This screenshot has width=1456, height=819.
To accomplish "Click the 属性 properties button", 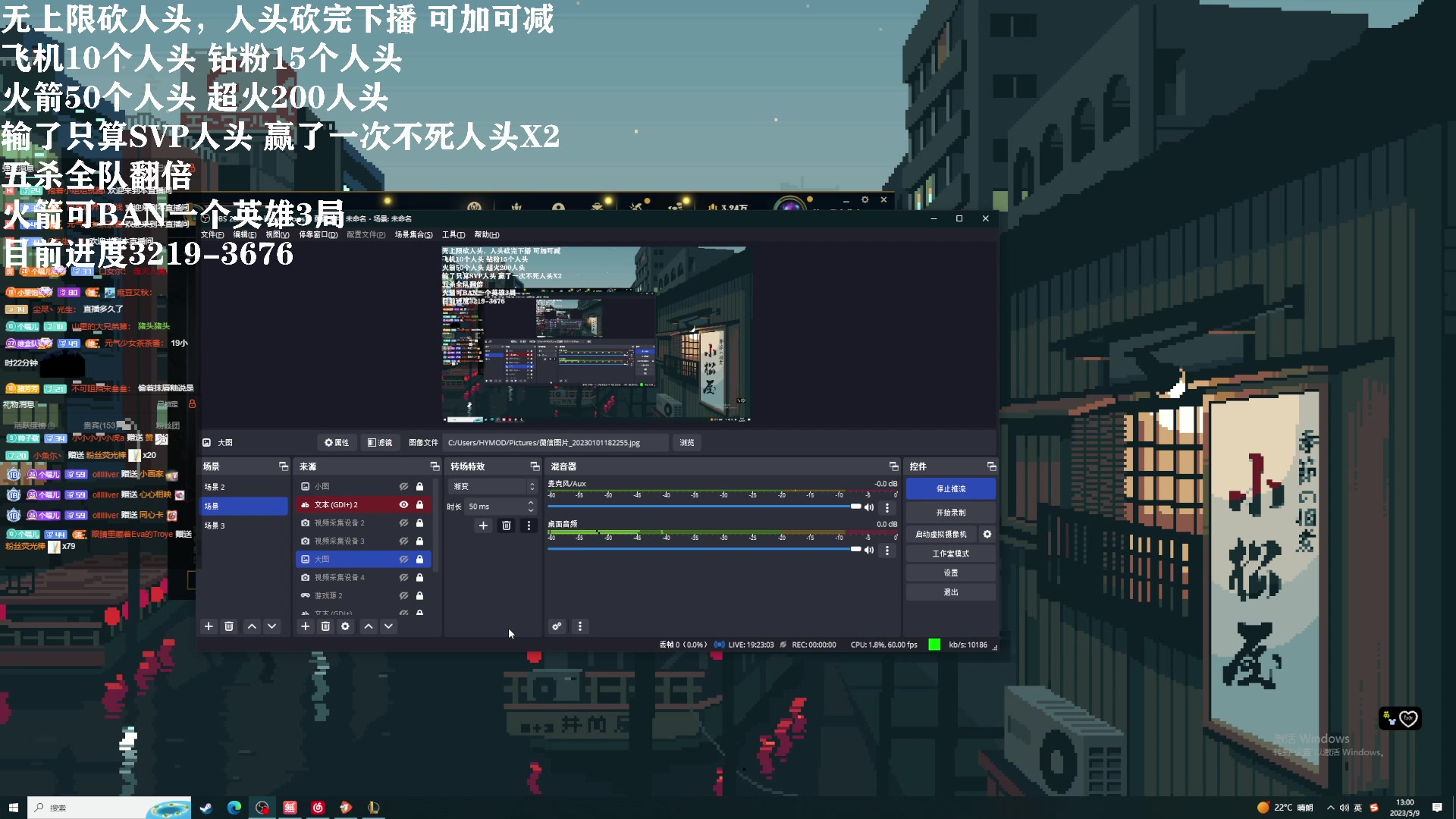I will coord(337,443).
